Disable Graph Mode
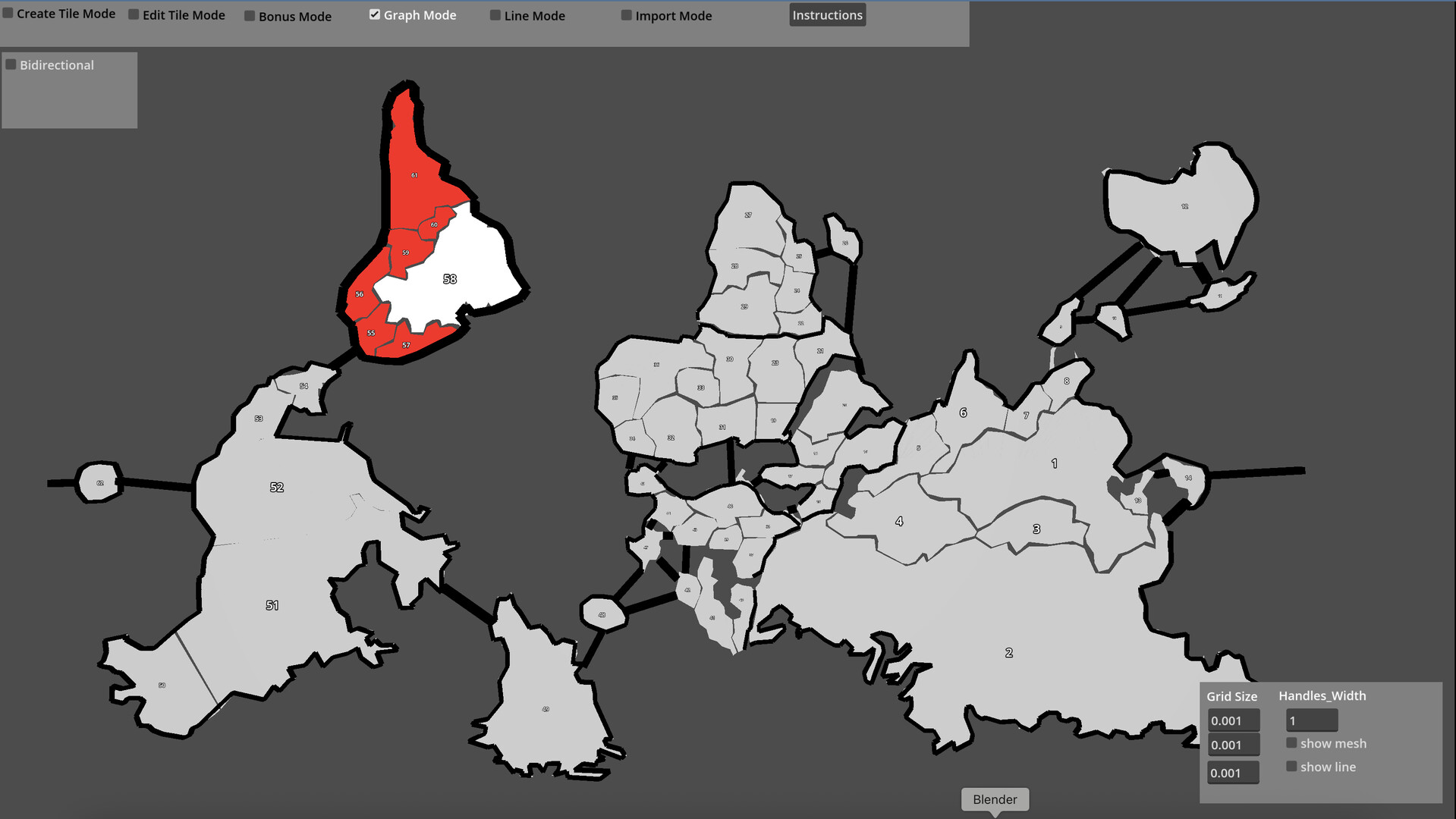 [x=374, y=14]
